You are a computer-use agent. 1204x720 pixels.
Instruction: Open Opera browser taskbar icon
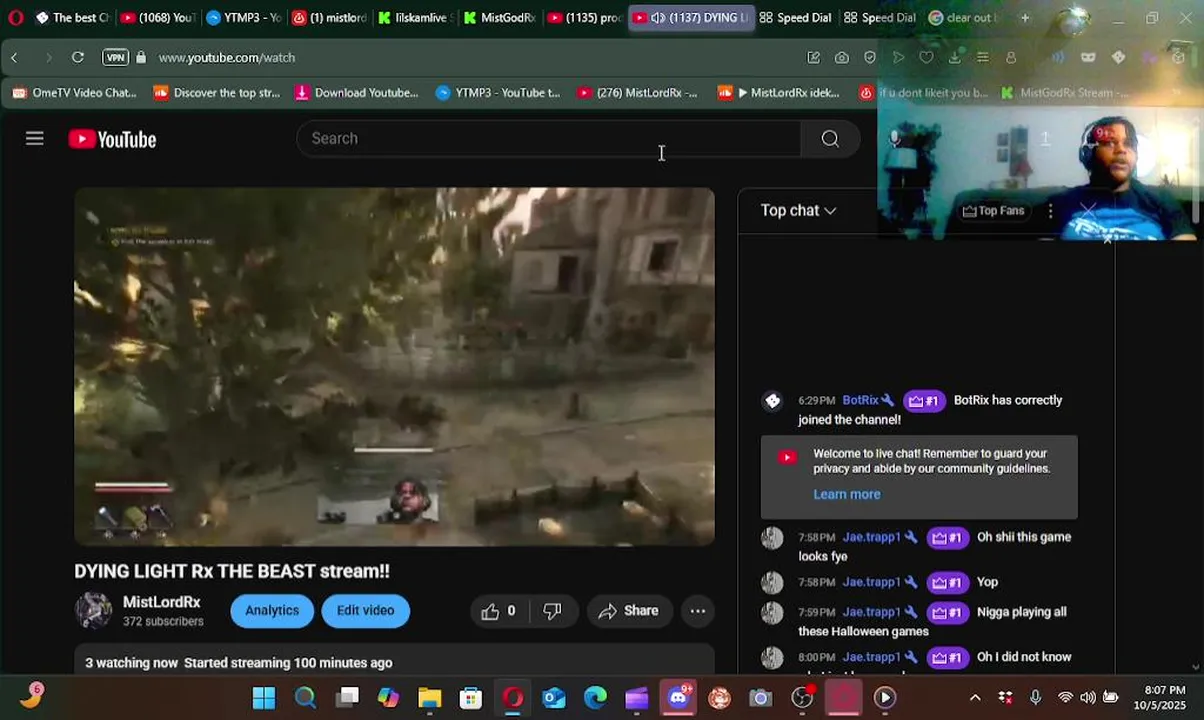click(513, 698)
